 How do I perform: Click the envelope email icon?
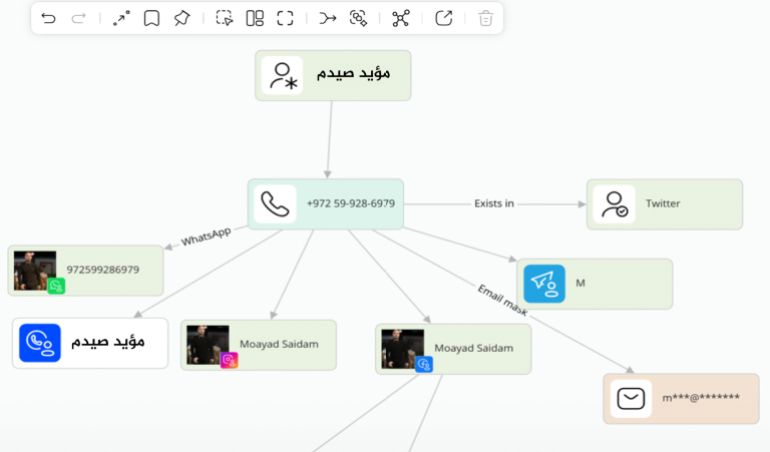(631, 398)
